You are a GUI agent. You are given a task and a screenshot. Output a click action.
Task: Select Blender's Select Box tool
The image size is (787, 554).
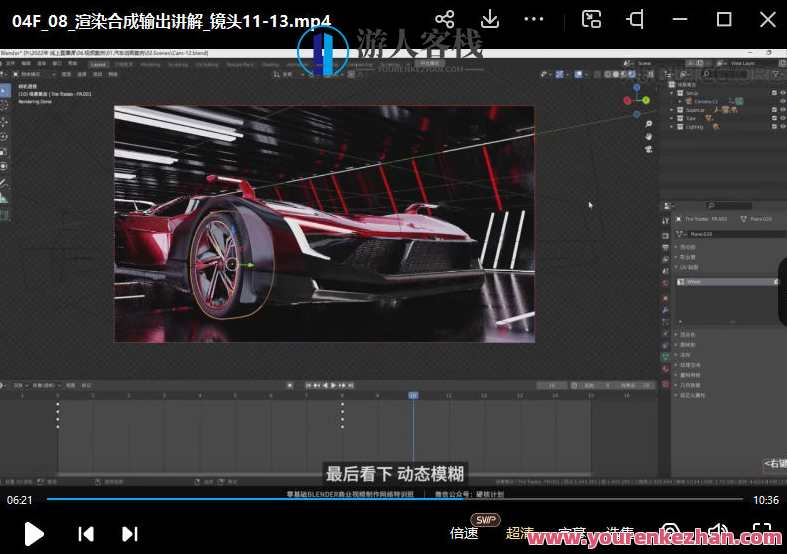pos(5,91)
